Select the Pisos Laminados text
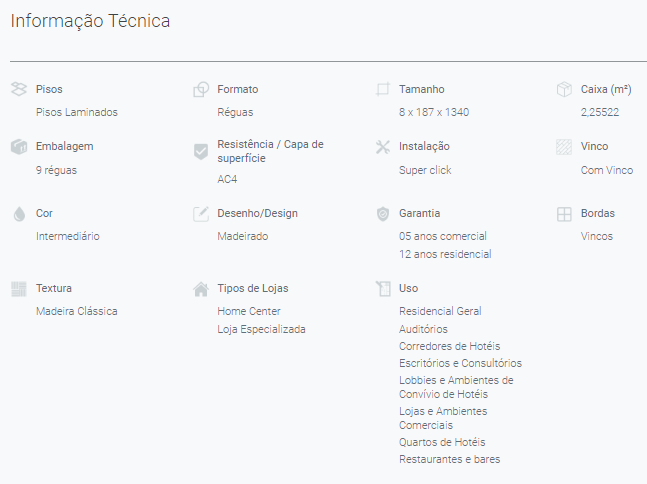The height and width of the screenshot is (484, 647). coord(77,112)
